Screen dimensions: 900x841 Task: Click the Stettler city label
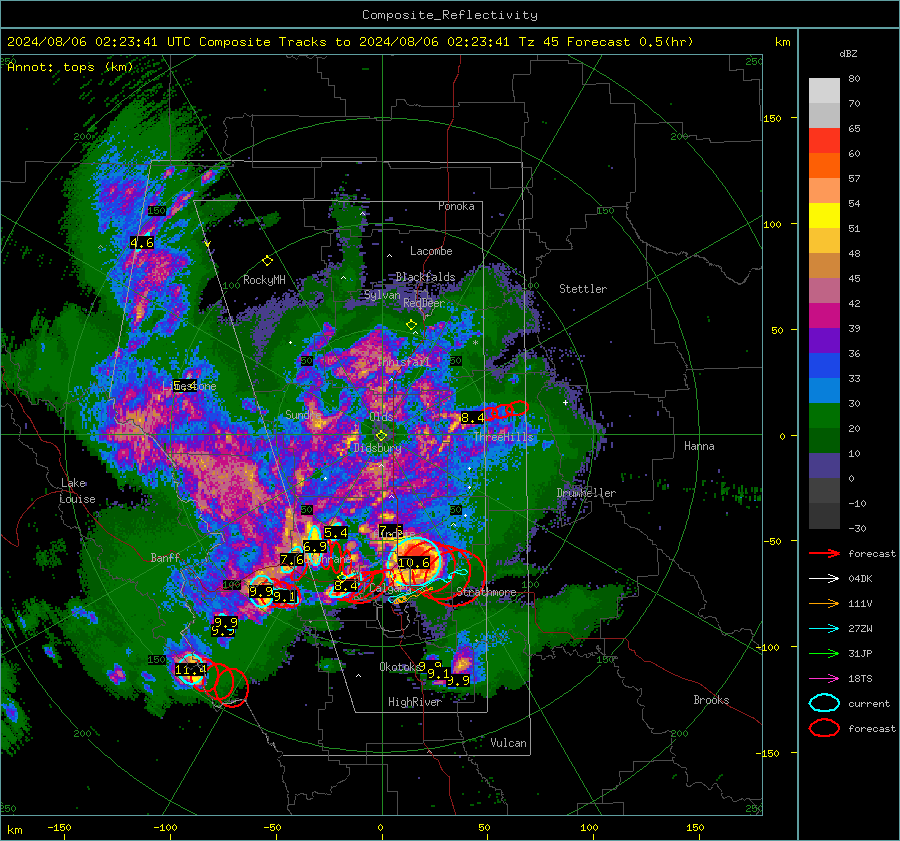pos(583,289)
